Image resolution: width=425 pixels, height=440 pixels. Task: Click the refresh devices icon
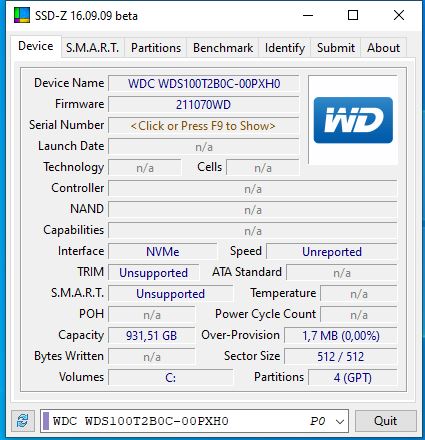(23, 421)
